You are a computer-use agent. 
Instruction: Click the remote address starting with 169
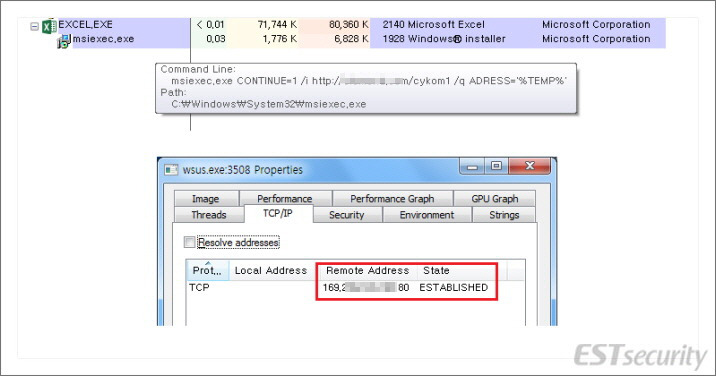(x=365, y=287)
